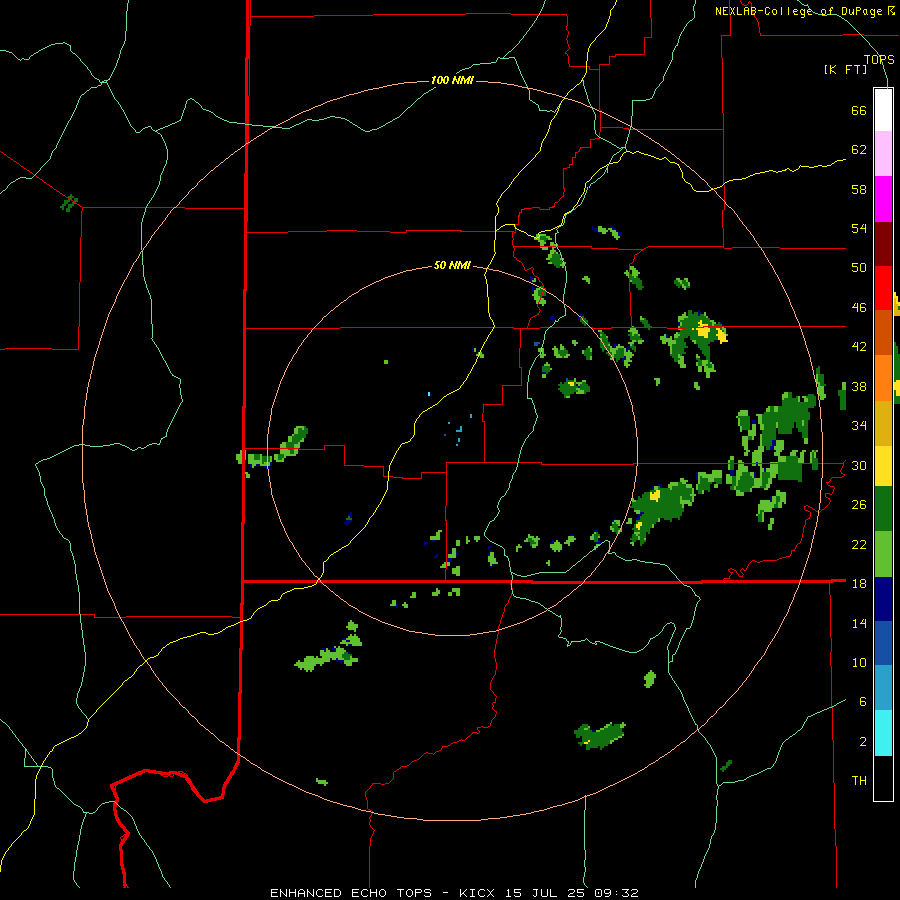900x900 pixels.
Task: Pick the gold legend swatch beside 34
Action: (883, 424)
